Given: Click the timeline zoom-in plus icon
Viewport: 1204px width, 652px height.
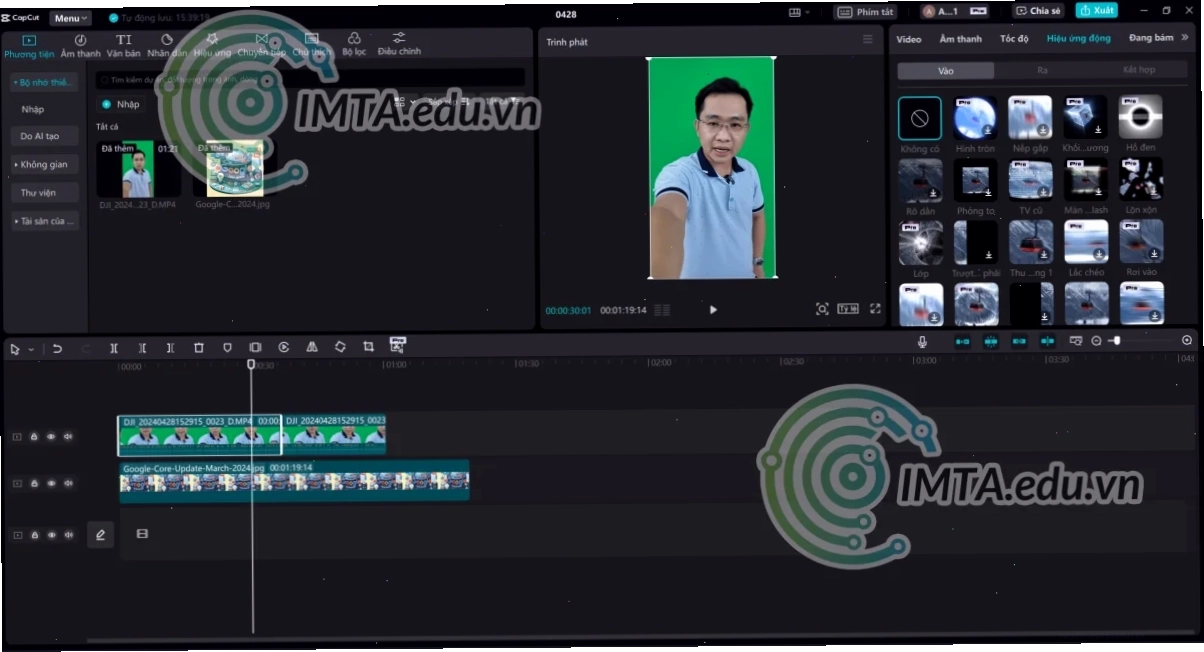Looking at the screenshot, I should pos(1187,341).
